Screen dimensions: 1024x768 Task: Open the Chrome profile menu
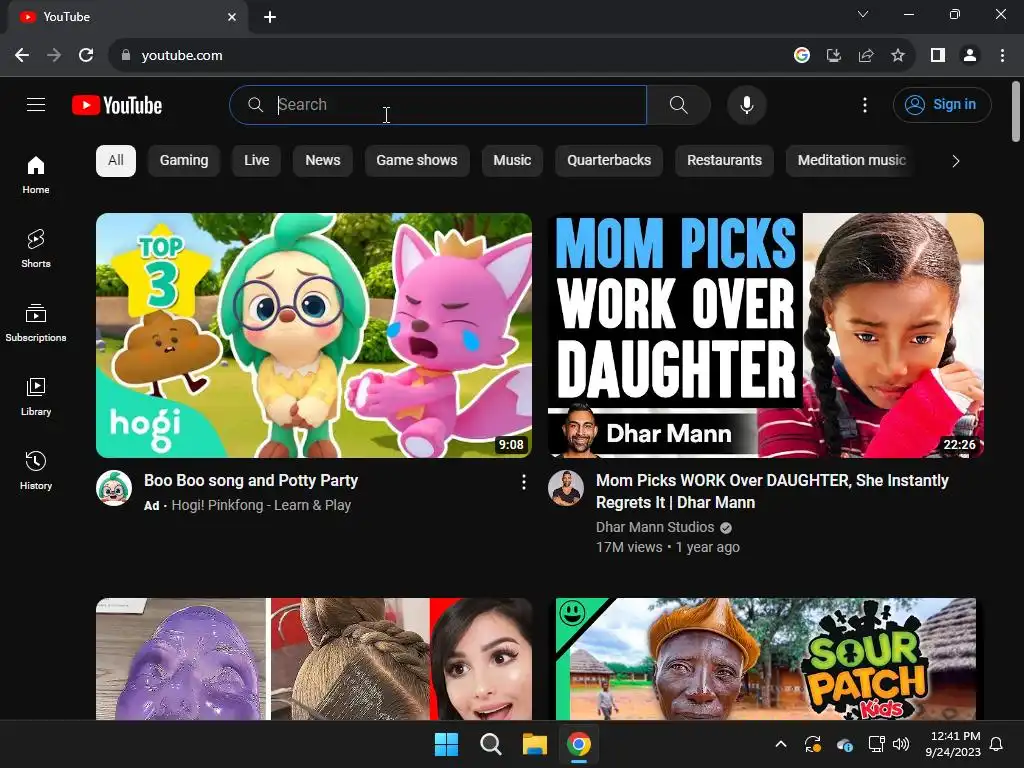pos(970,56)
